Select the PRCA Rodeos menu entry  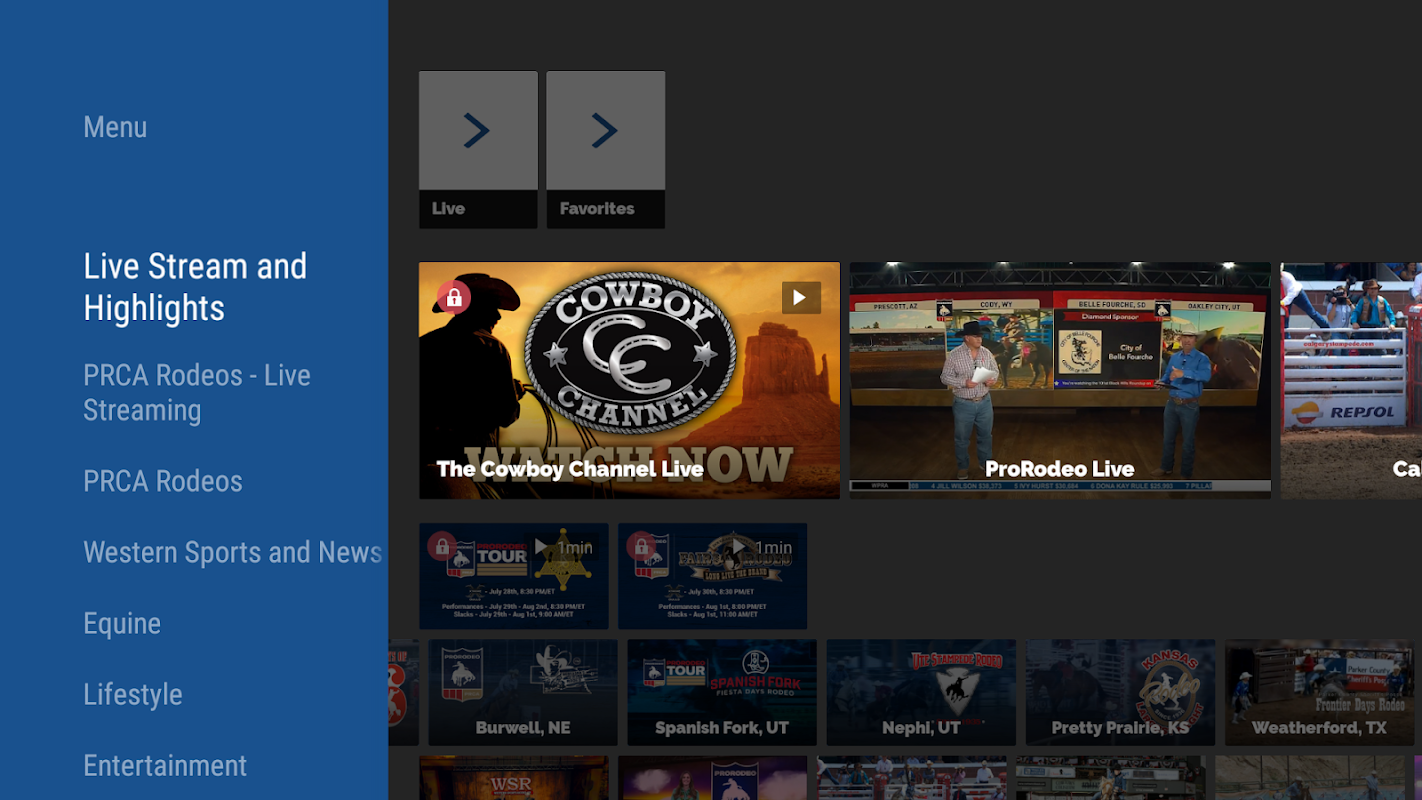[x=163, y=481]
